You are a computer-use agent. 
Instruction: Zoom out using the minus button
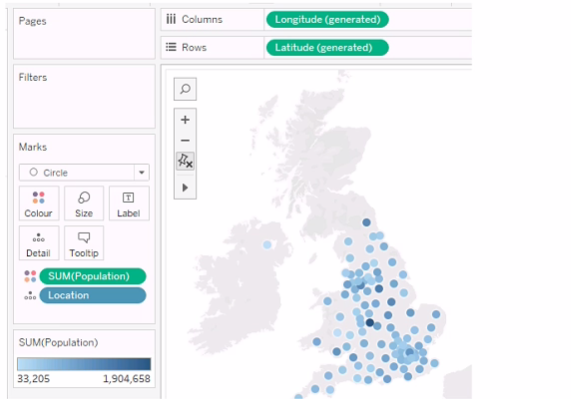185,140
